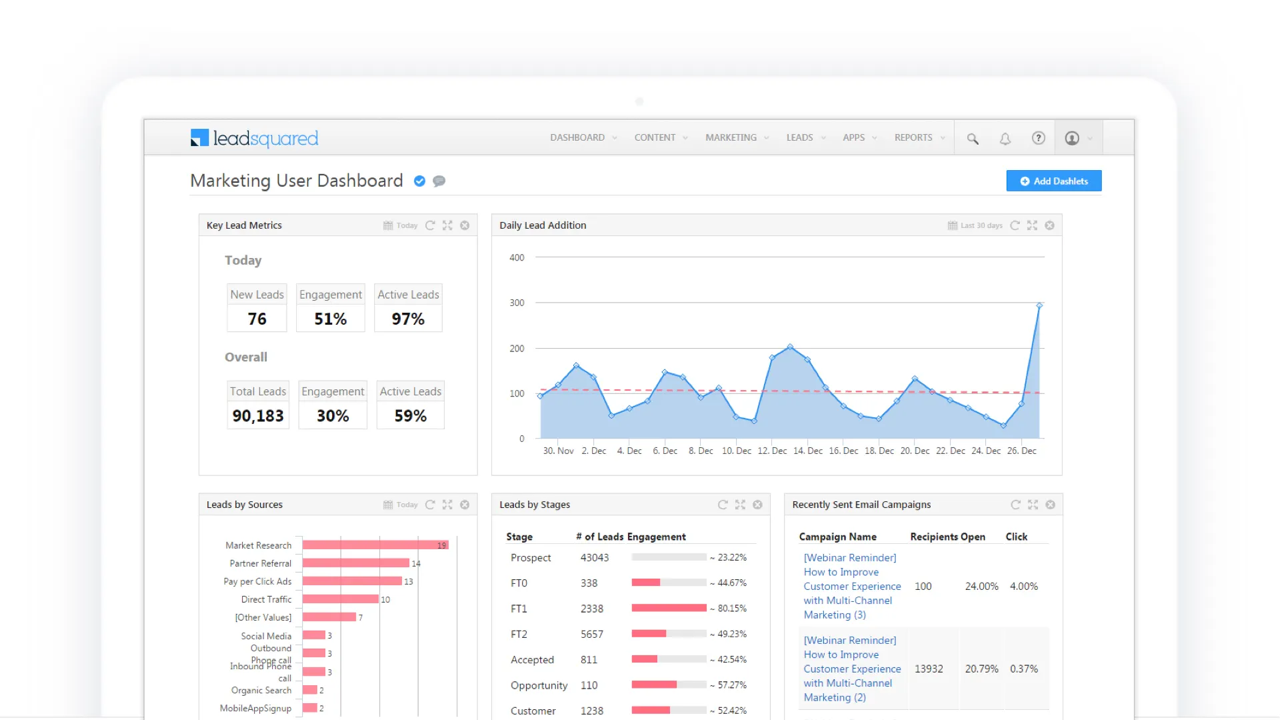1280x720 pixels.
Task: Remove the Key Lead Metrics dashlet
Action: point(465,225)
